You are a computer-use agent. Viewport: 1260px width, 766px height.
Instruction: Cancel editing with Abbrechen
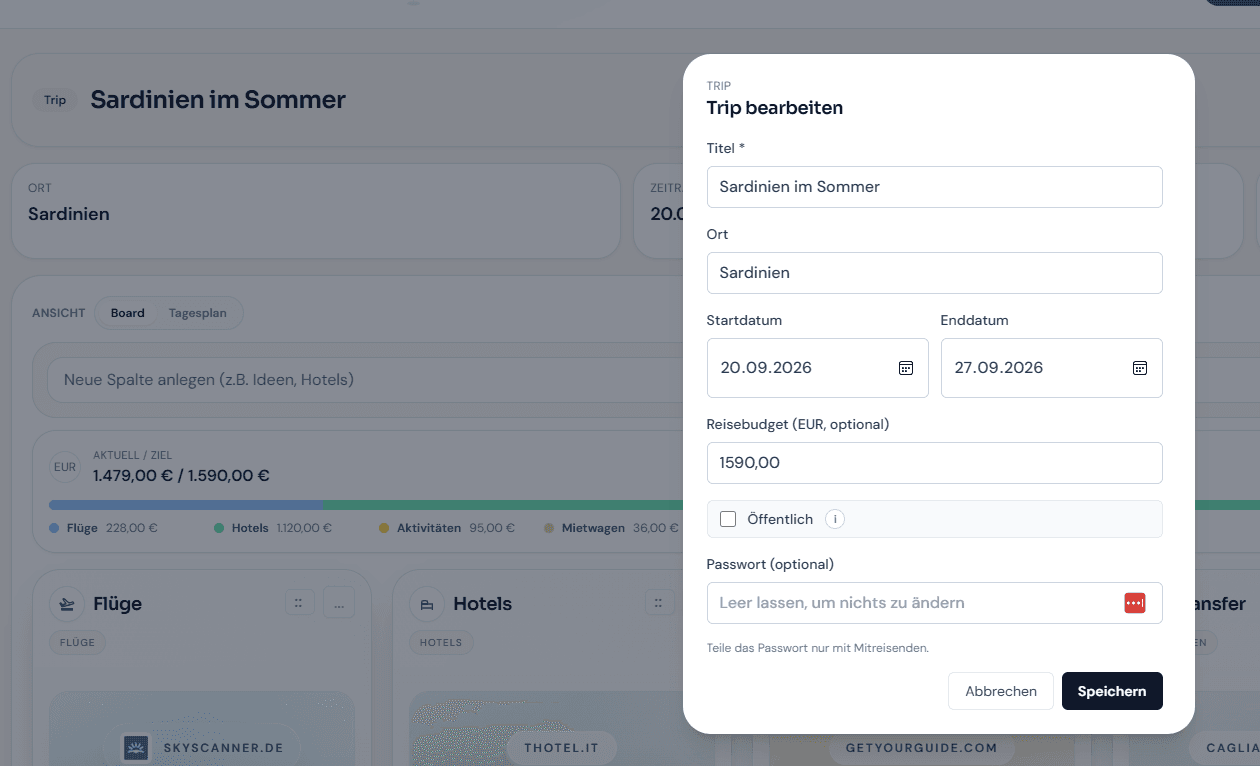click(1001, 691)
